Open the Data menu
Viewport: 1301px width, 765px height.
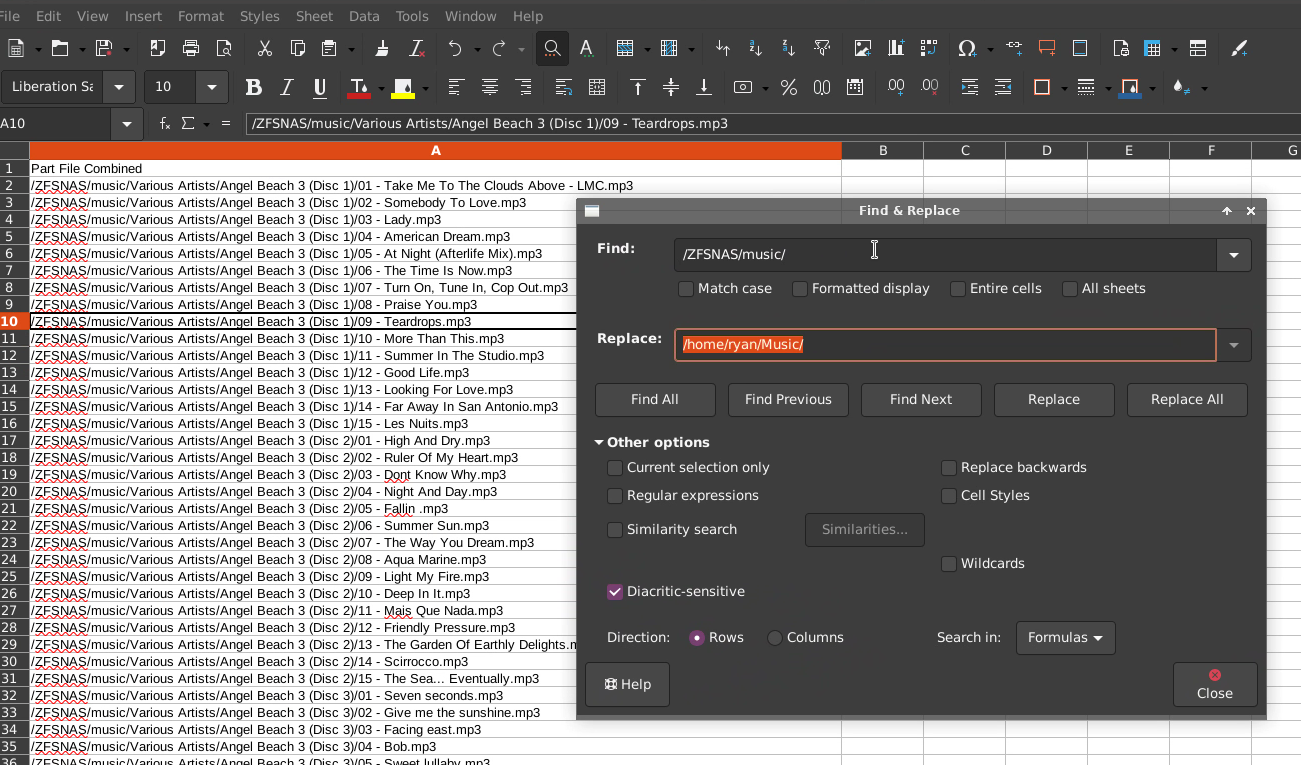point(364,16)
